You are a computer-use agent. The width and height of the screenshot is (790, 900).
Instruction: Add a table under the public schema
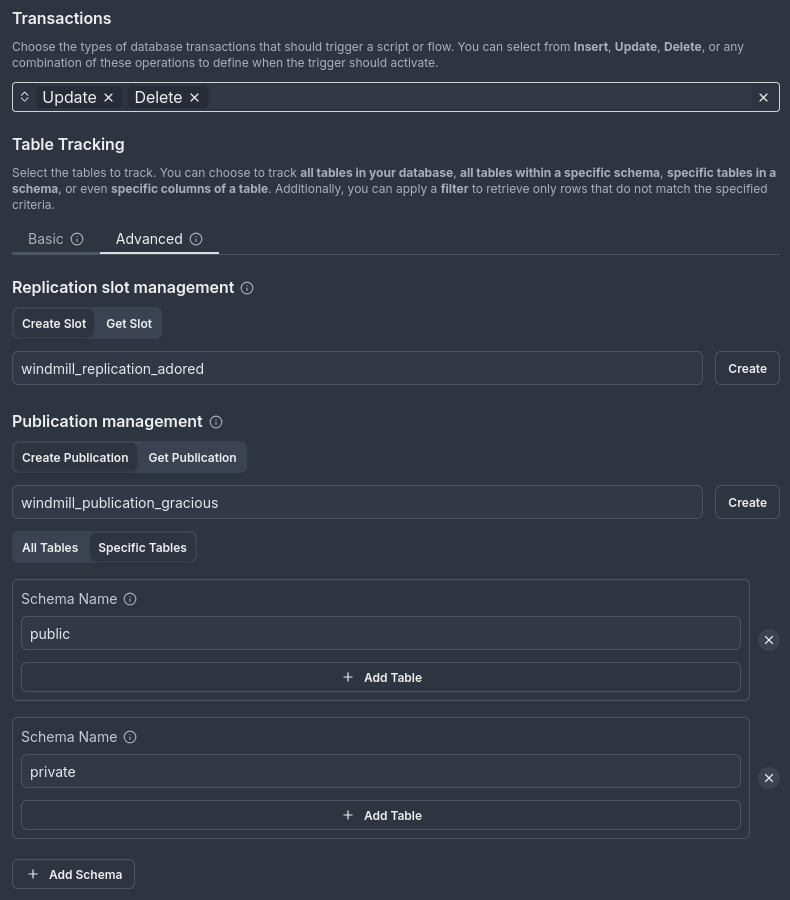[x=381, y=677]
